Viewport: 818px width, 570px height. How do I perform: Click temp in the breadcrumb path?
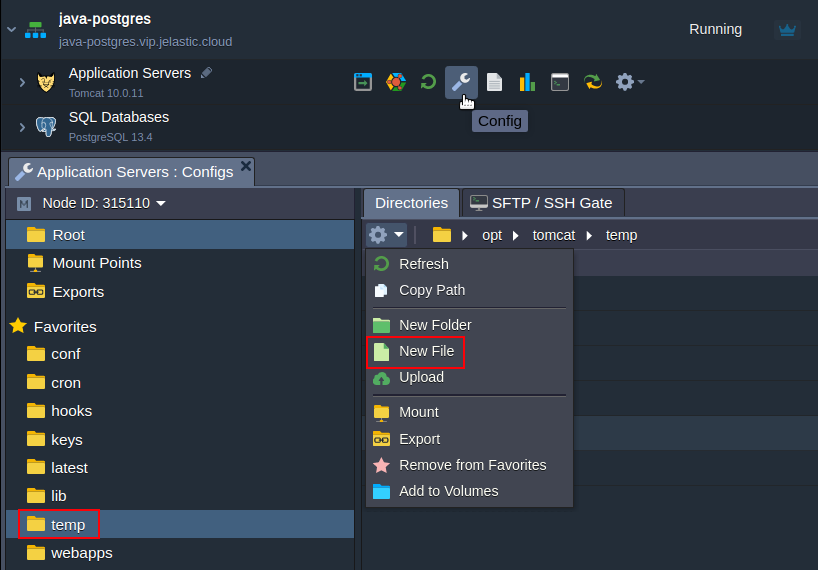(621, 235)
